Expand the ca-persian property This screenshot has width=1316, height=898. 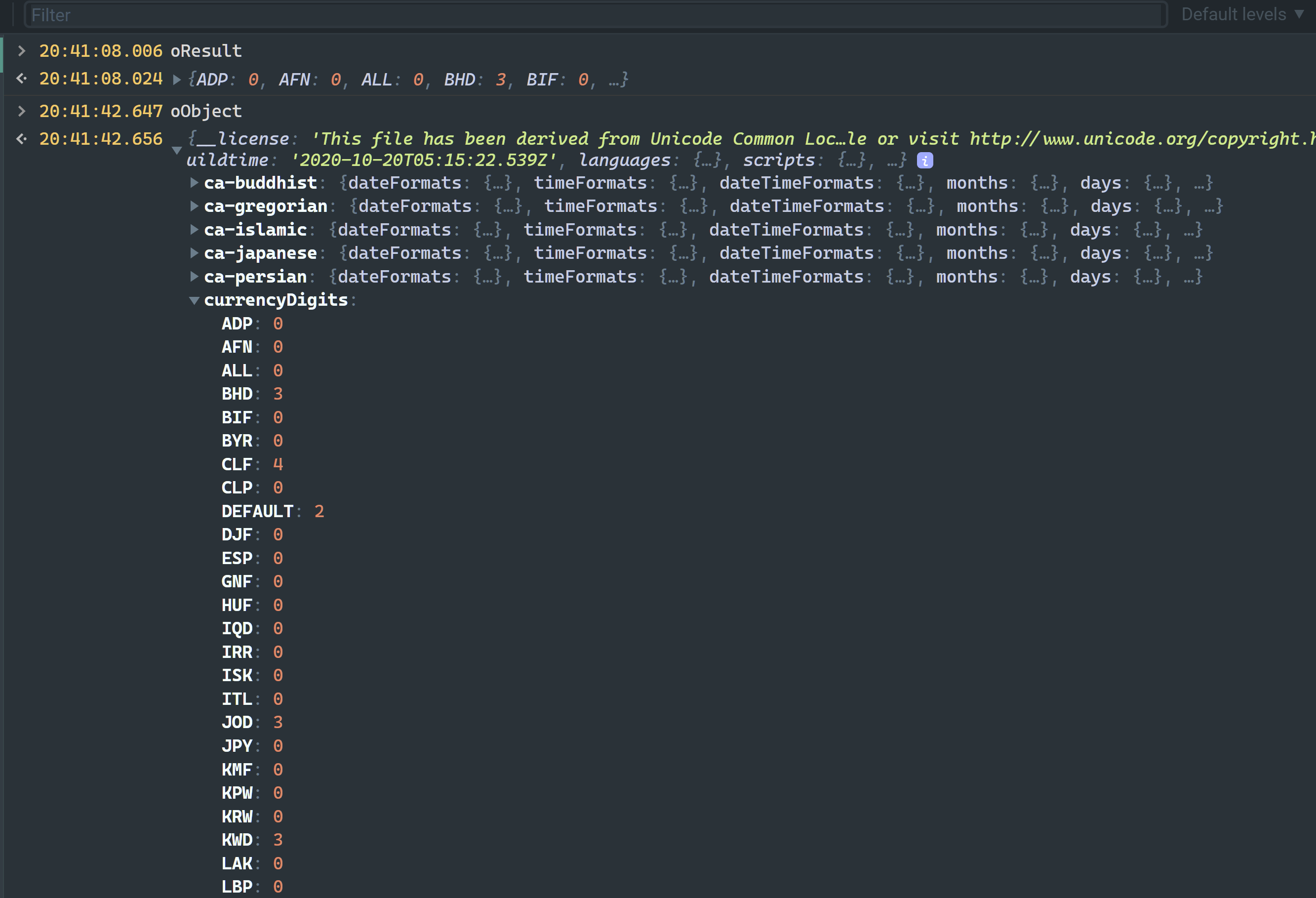[194, 277]
